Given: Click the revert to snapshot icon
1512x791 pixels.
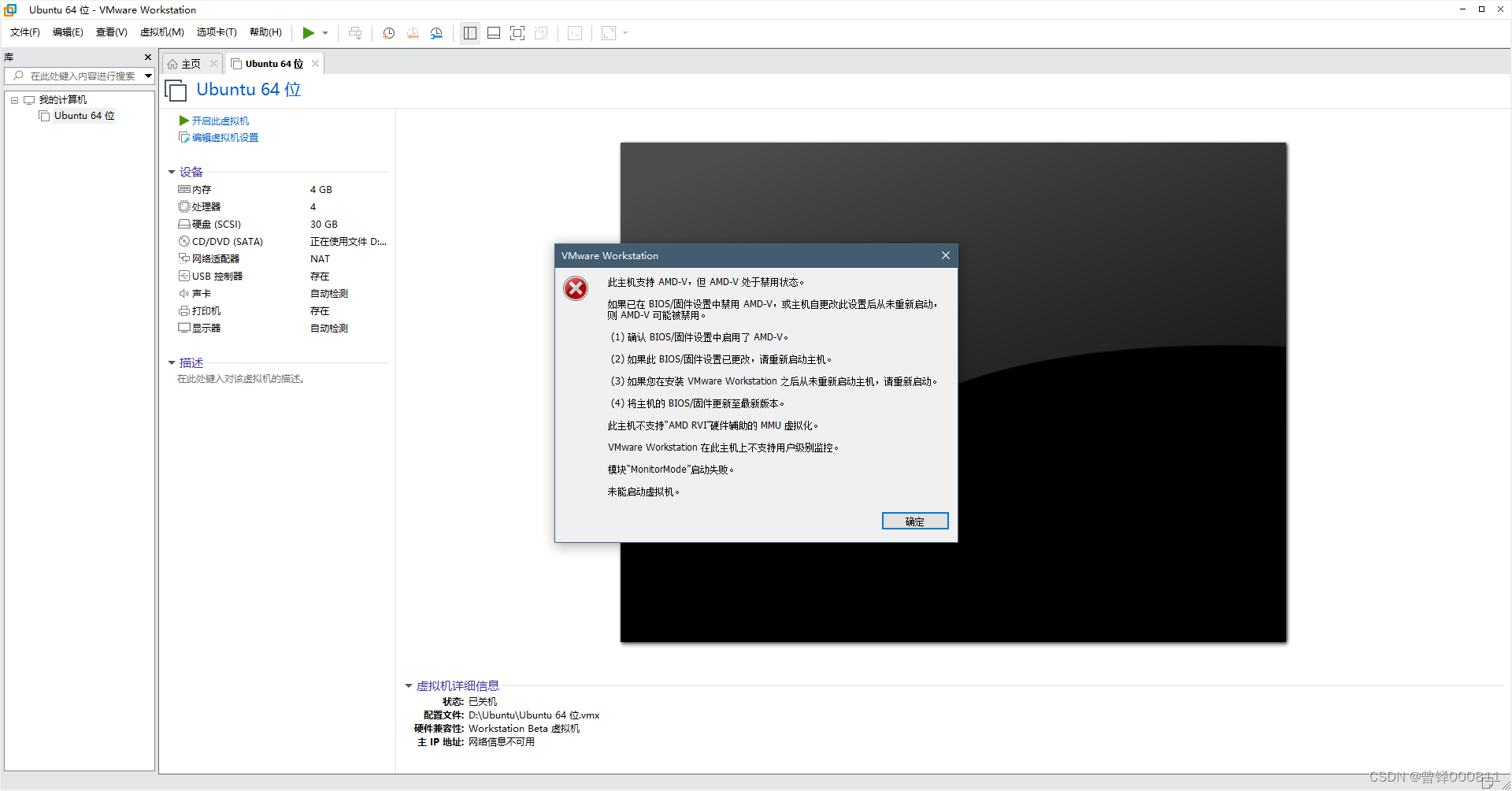Looking at the screenshot, I should [x=413, y=33].
